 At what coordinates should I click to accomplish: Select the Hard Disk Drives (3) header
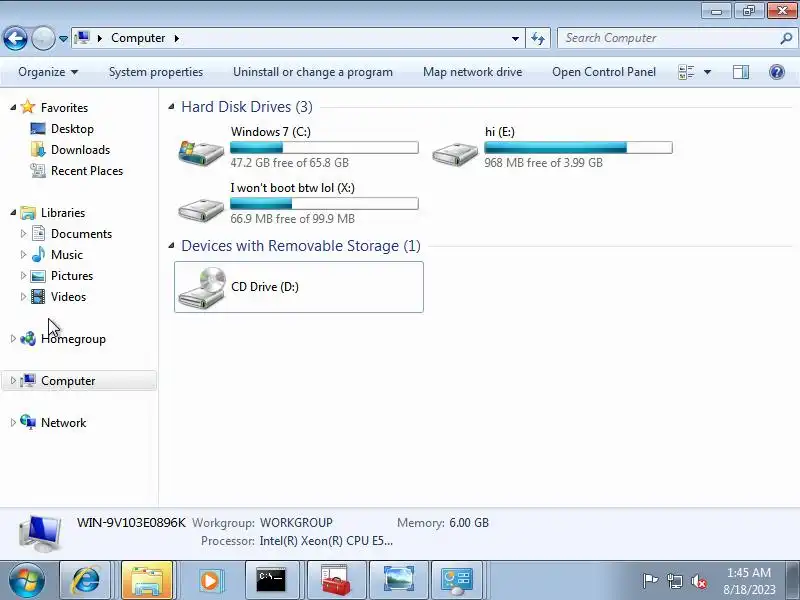[247, 107]
